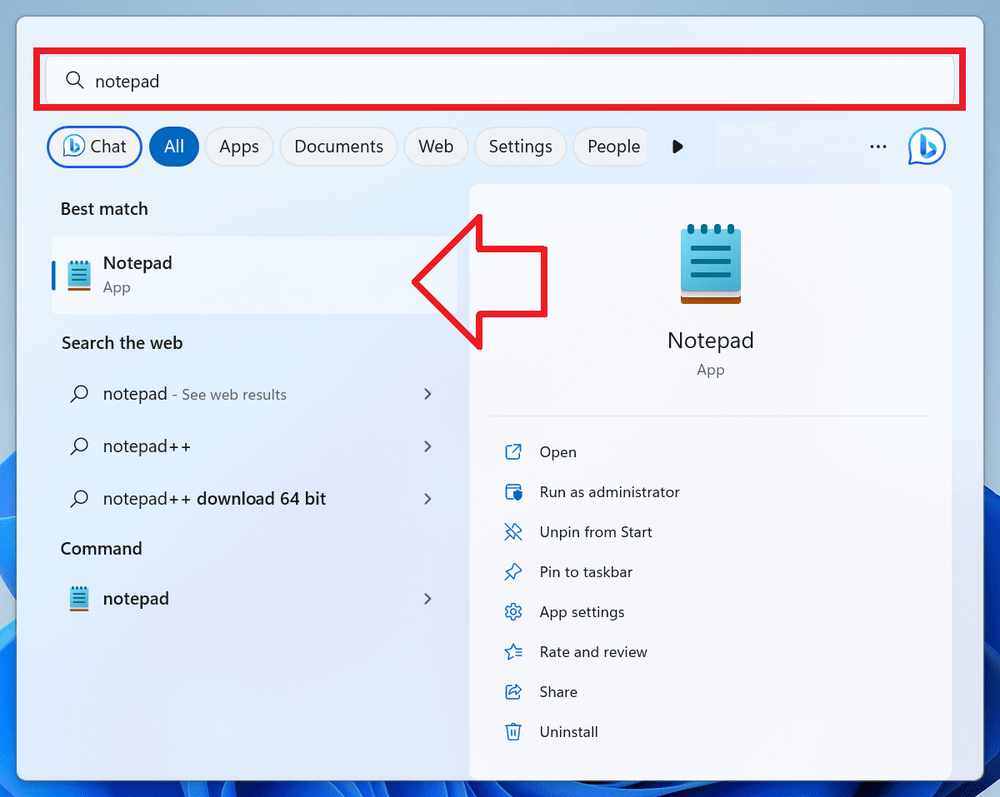
Task: Switch to the Apps filter tab
Action: [x=239, y=146]
